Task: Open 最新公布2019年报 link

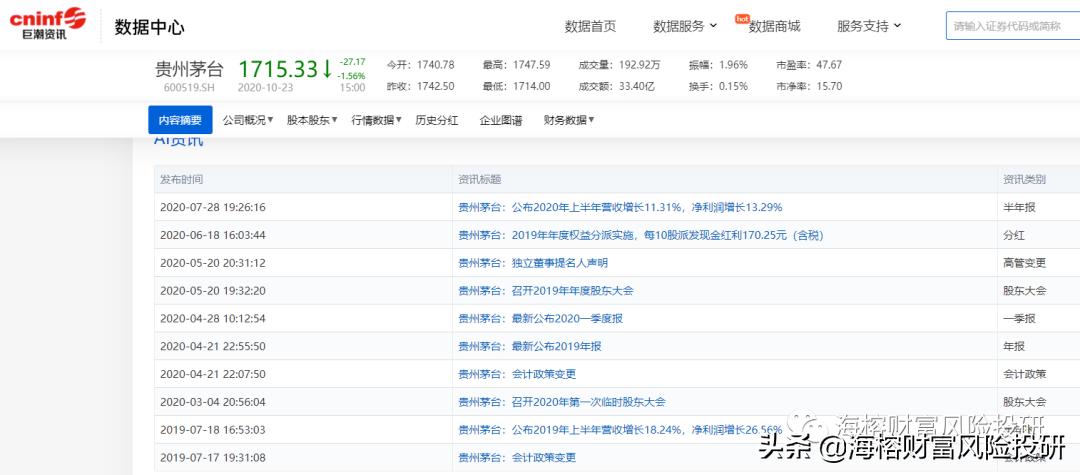Action: (530, 346)
